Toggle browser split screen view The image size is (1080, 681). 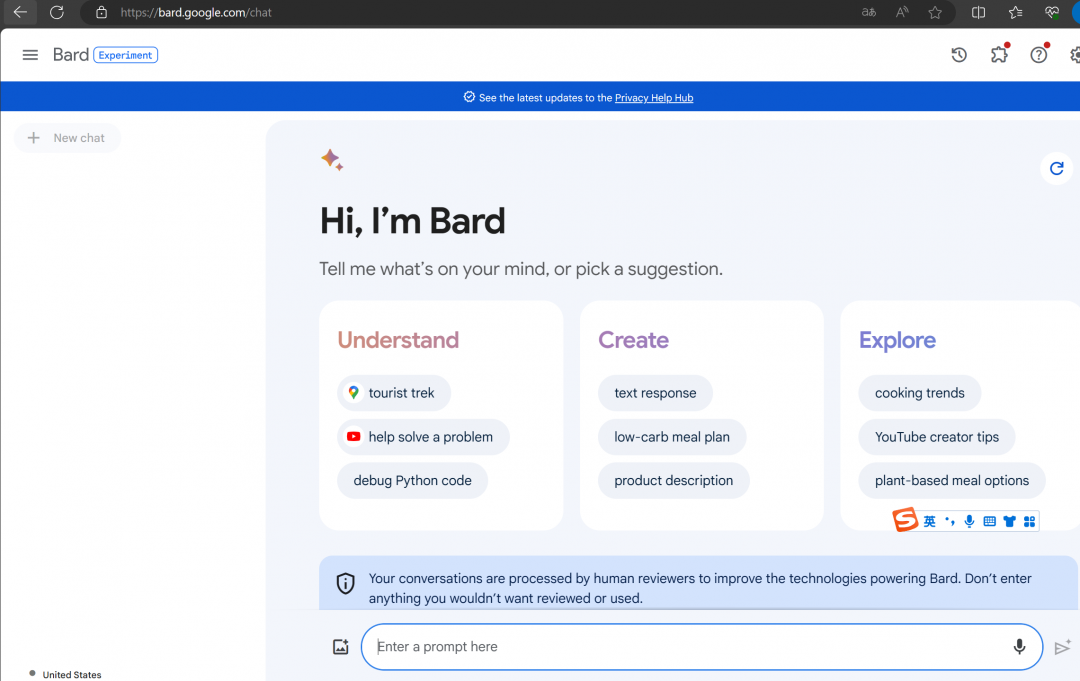click(978, 12)
